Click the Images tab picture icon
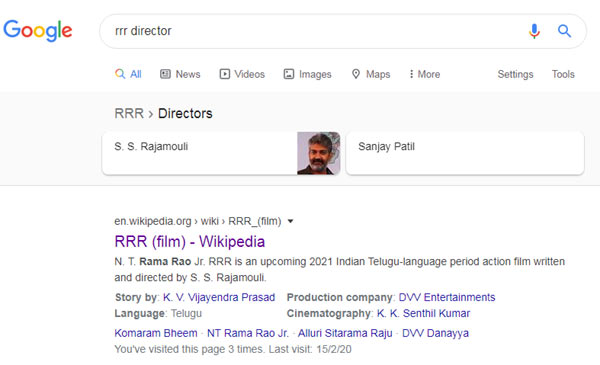 click(x=289, y=74)
